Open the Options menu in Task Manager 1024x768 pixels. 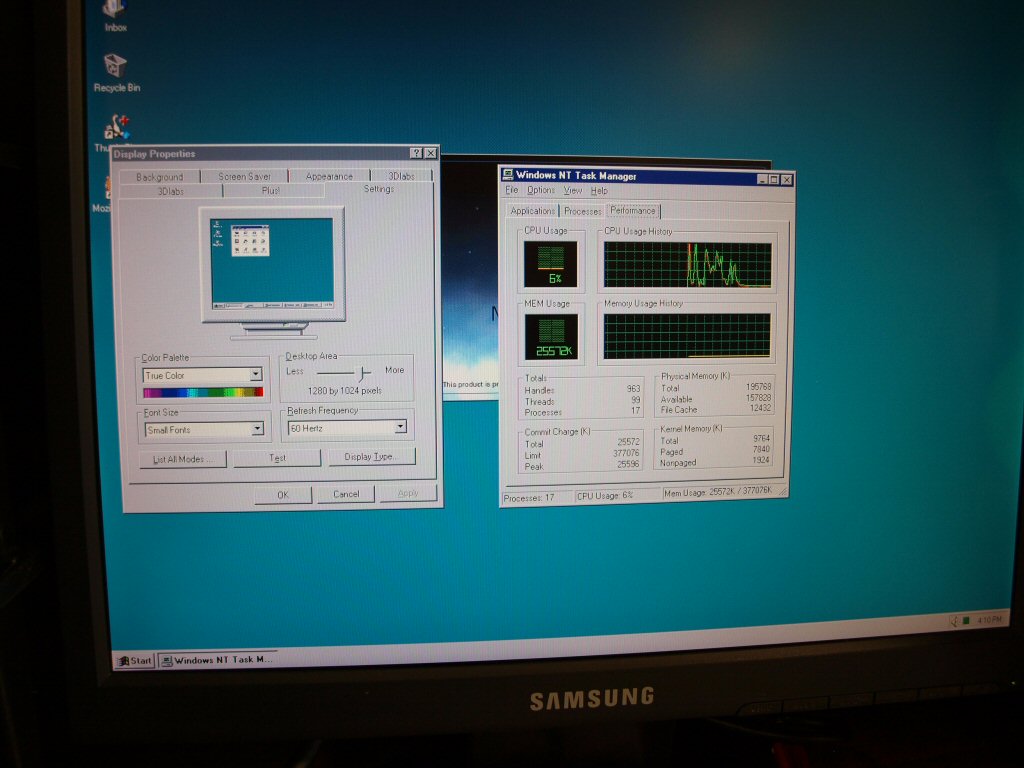pos(541,190)
